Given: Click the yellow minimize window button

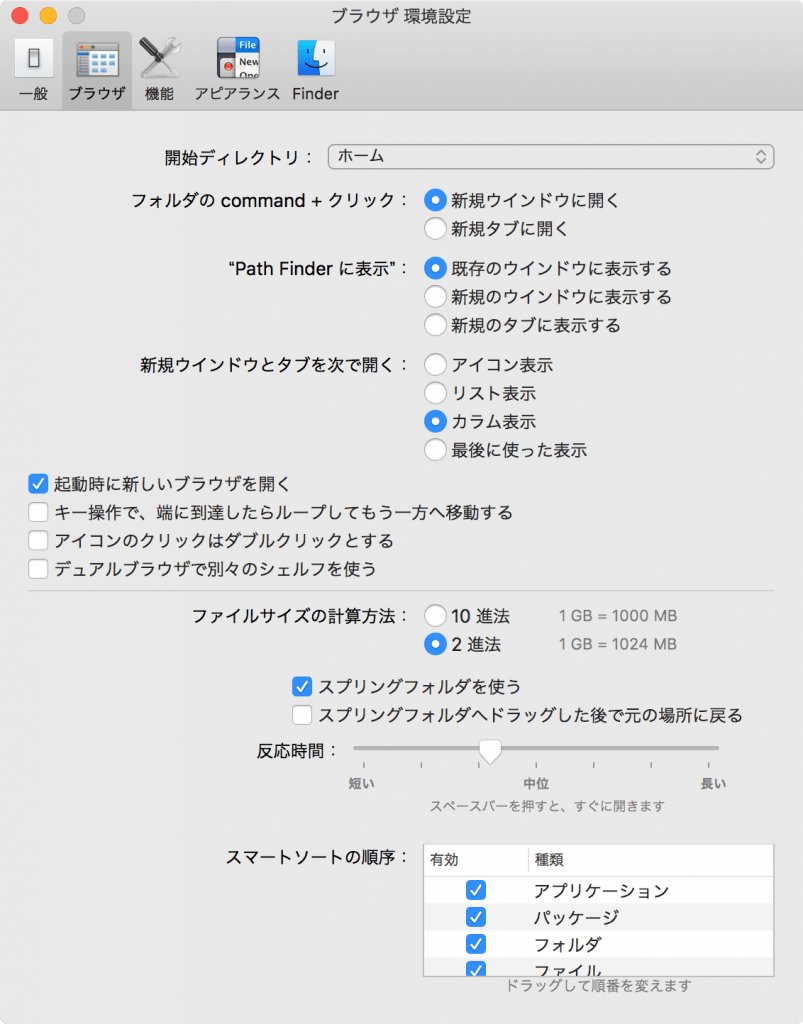Looking at the screenshot, I should point(48,15).
